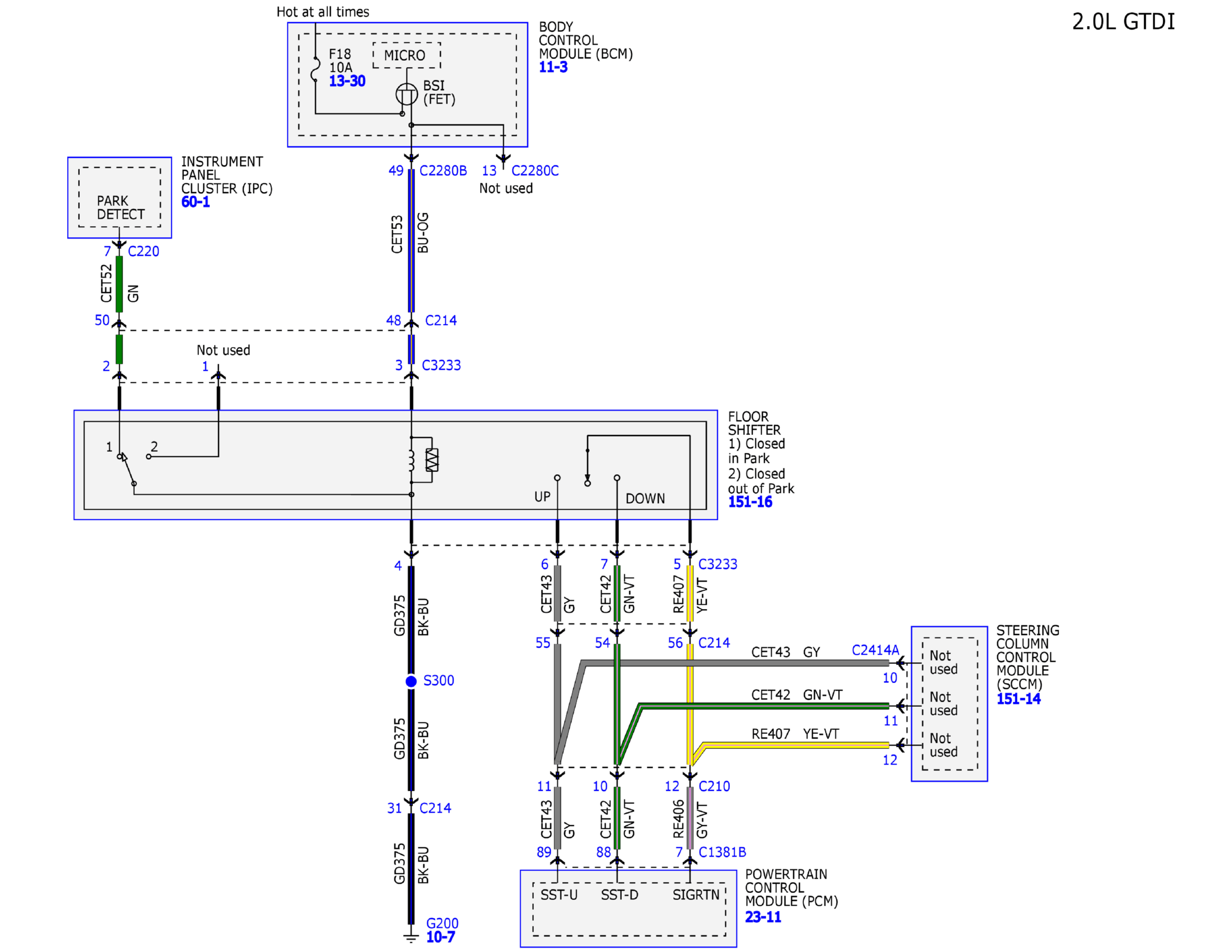Click the horizontal RE407 YE-VT wire label
Screen dimensions: 1232x952
click(794, 733)
